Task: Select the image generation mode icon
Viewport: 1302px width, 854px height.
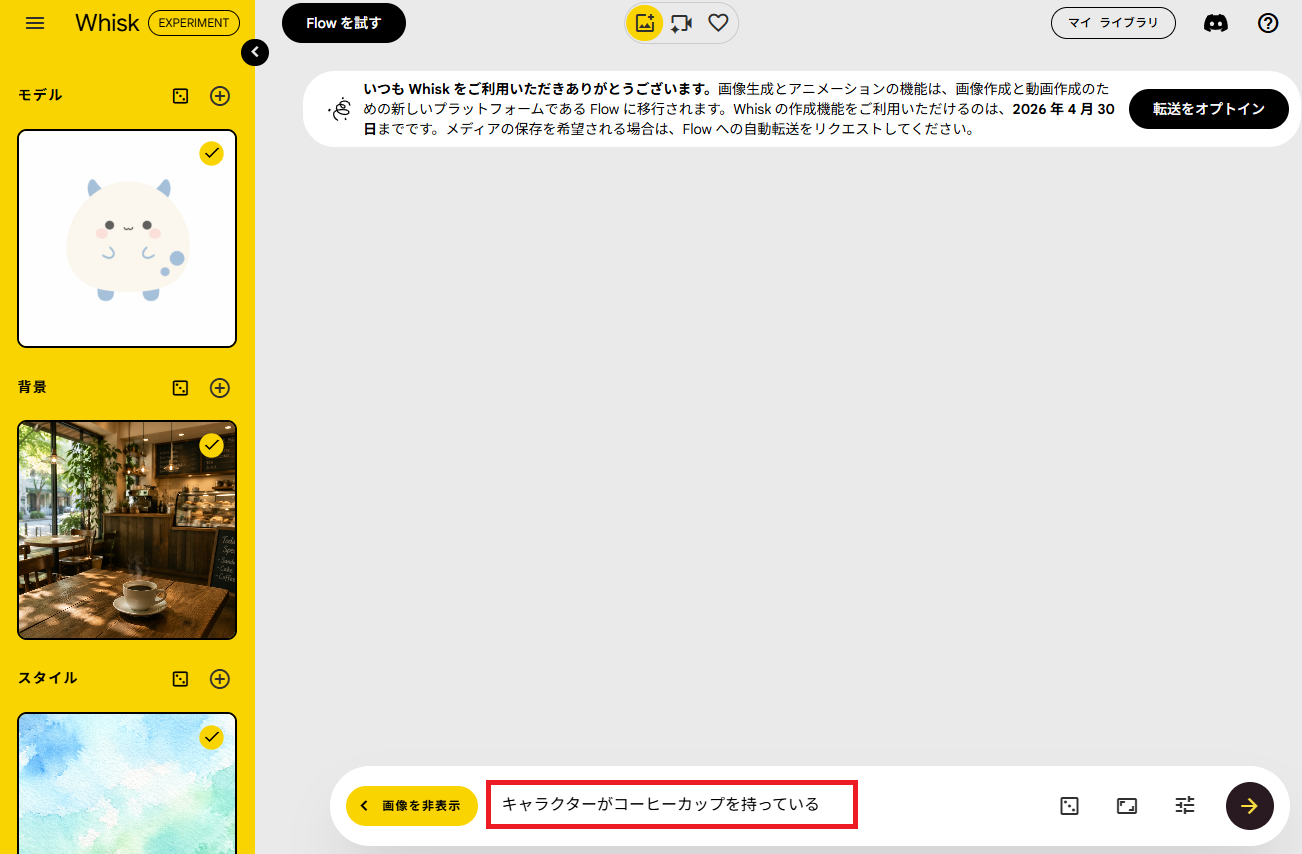Action: (645, 23)
